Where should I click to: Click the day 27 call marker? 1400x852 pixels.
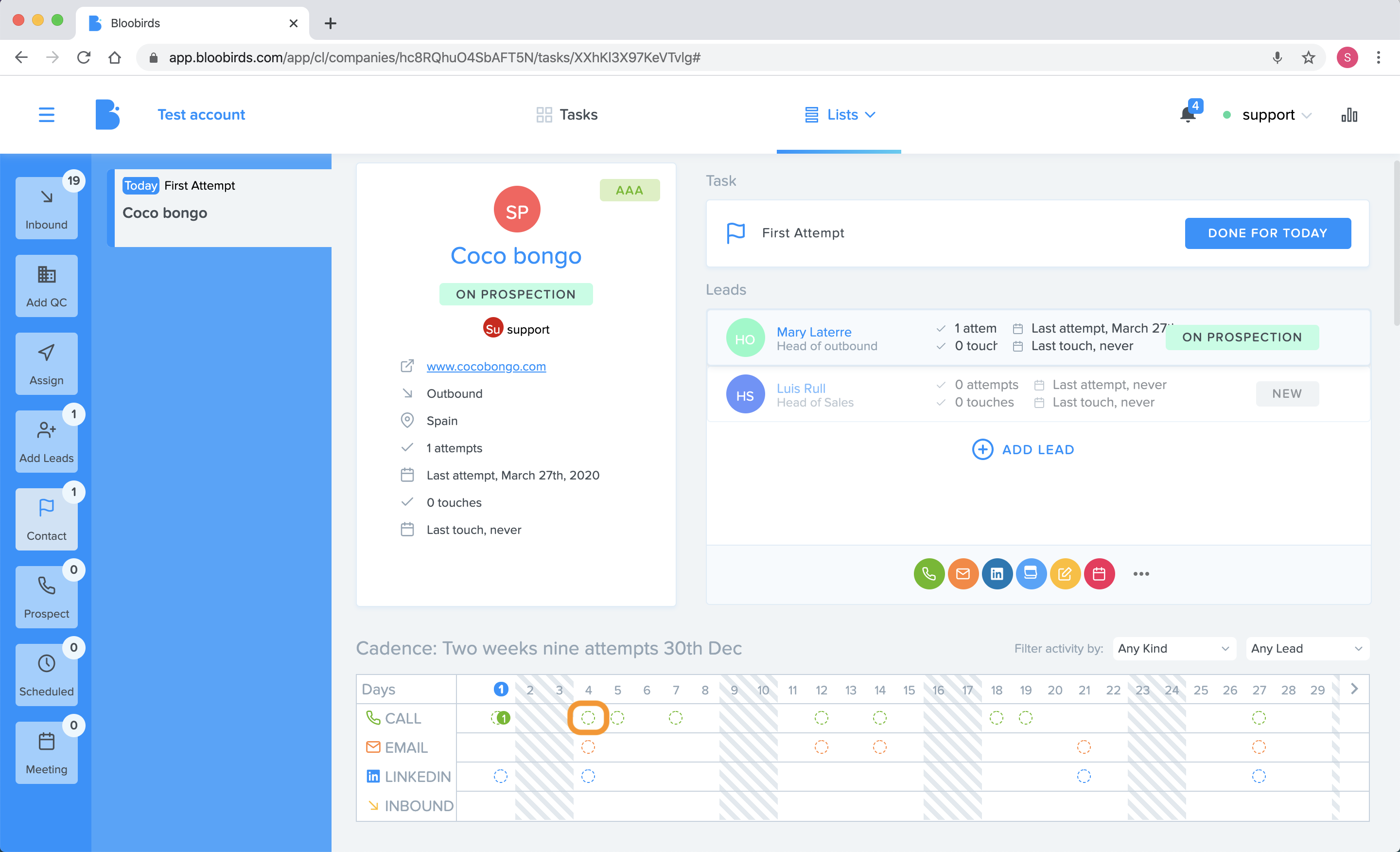pos(1259,718)
